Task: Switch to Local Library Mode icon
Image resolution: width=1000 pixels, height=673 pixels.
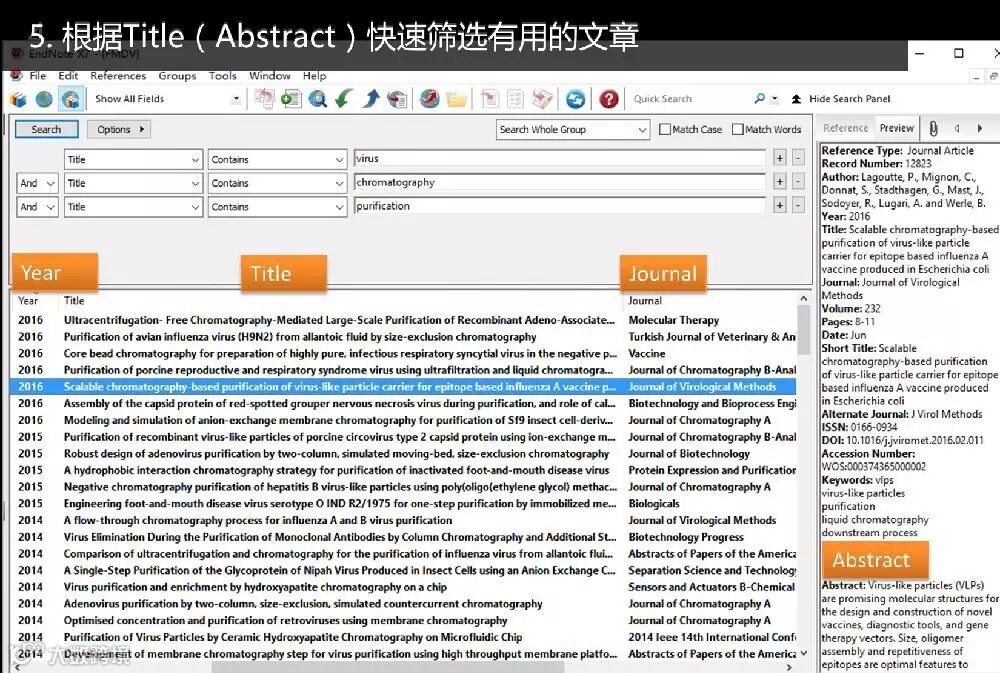Action: coord(18,99)
